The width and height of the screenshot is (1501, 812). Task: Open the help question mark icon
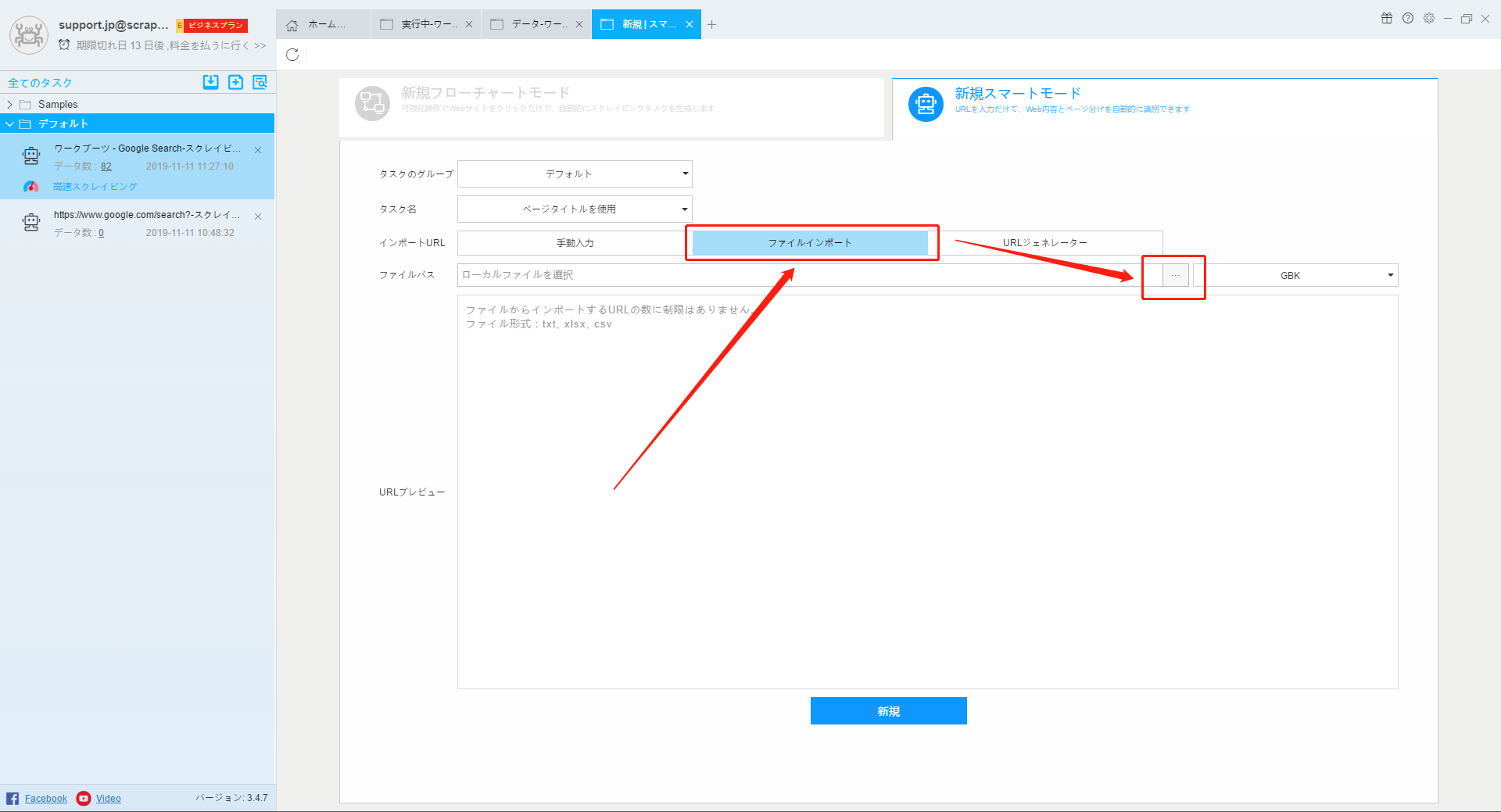[x=1408, y=19]
